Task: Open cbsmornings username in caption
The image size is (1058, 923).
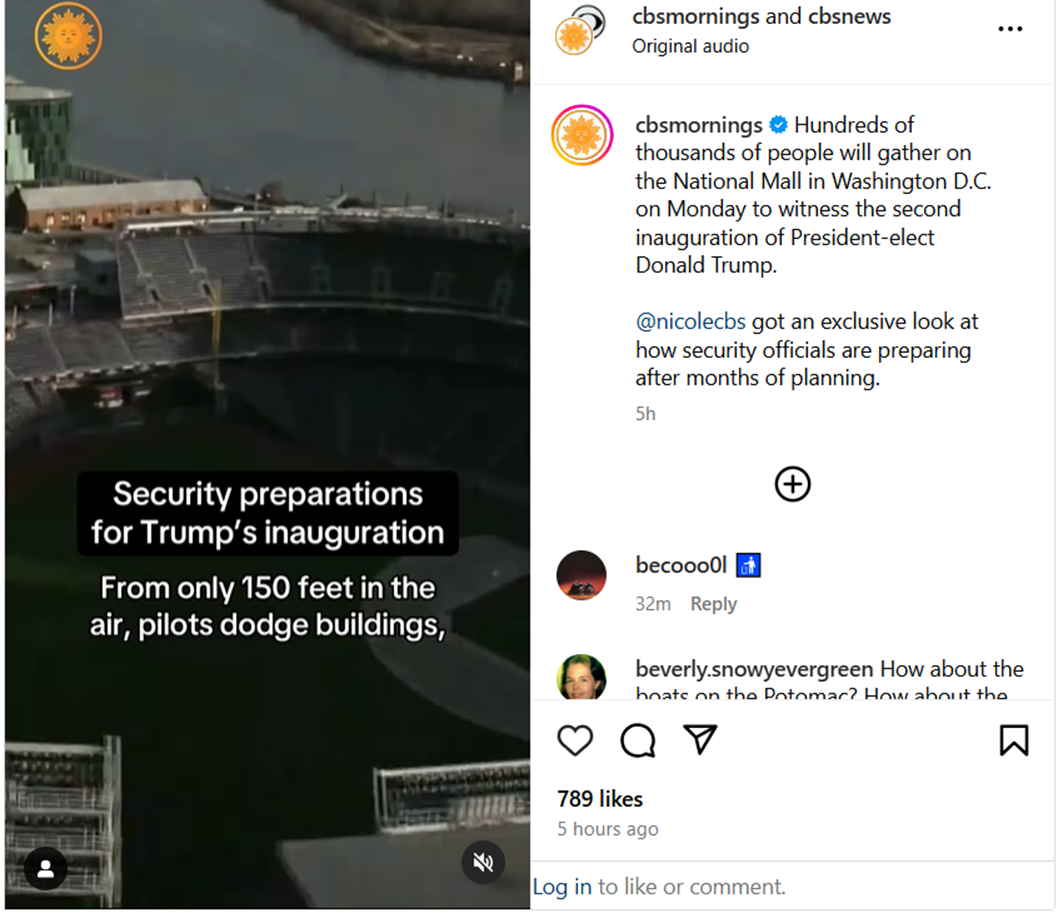Action: click(698, 125)
